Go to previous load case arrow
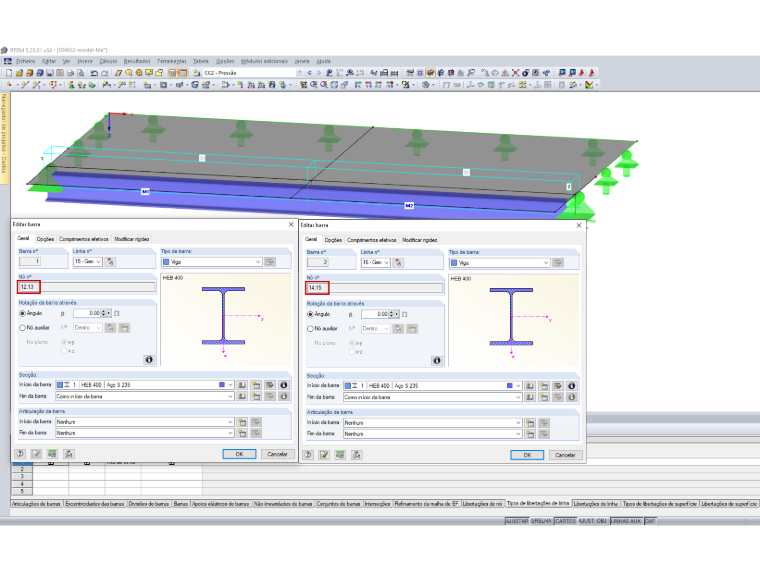The image size is (760, 570). pos(309,73)
